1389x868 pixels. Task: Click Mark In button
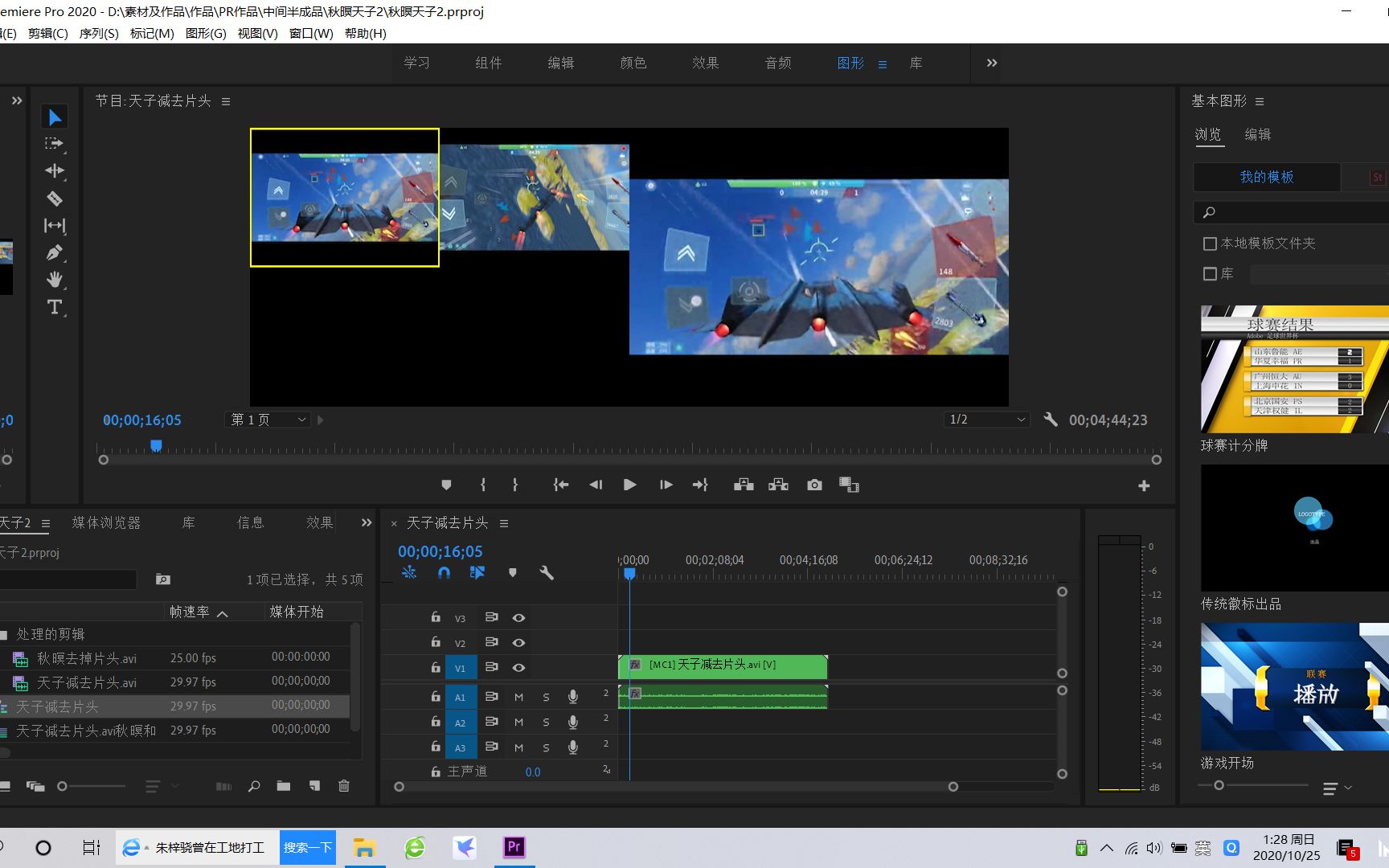[x=482, y=485]
